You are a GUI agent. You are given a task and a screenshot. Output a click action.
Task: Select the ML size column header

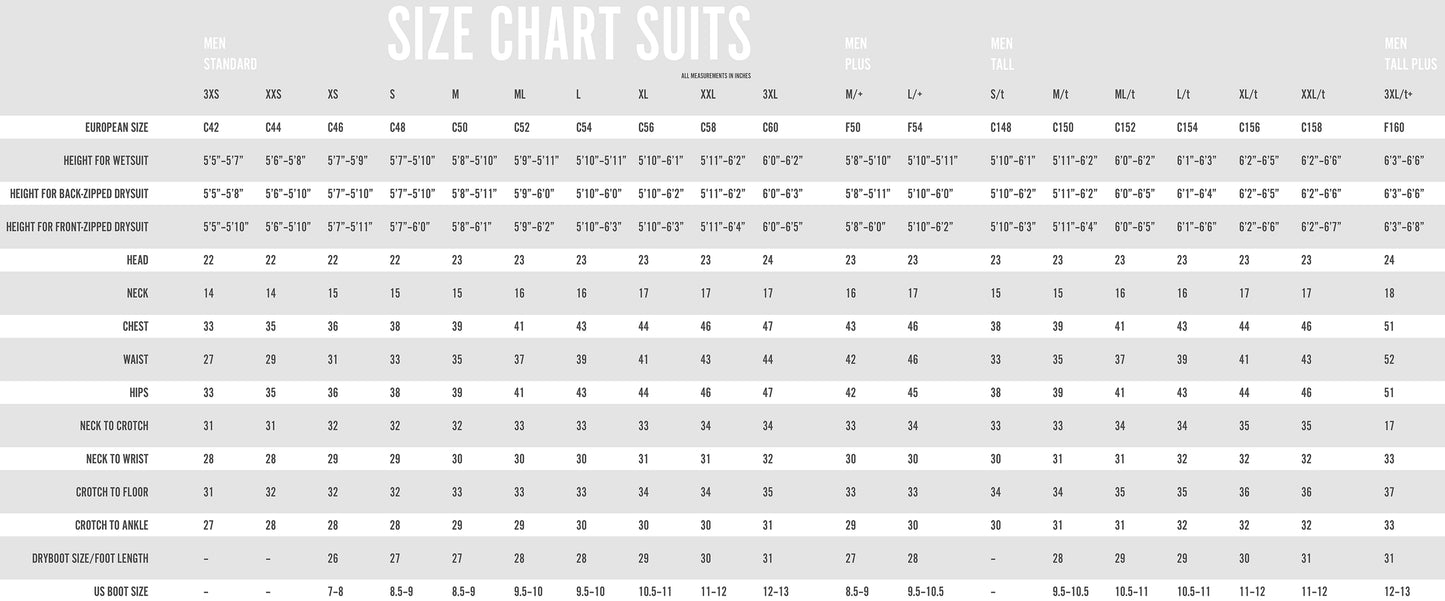coord(519,95)
